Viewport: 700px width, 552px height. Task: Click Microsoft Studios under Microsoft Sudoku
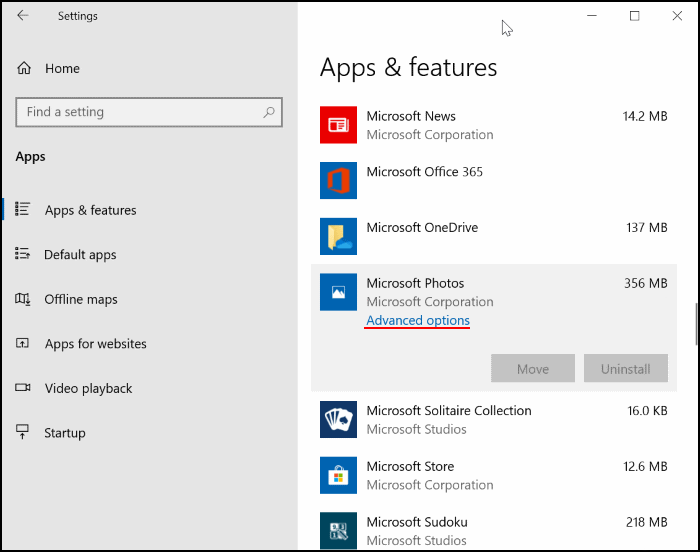[x=417, y=540]
